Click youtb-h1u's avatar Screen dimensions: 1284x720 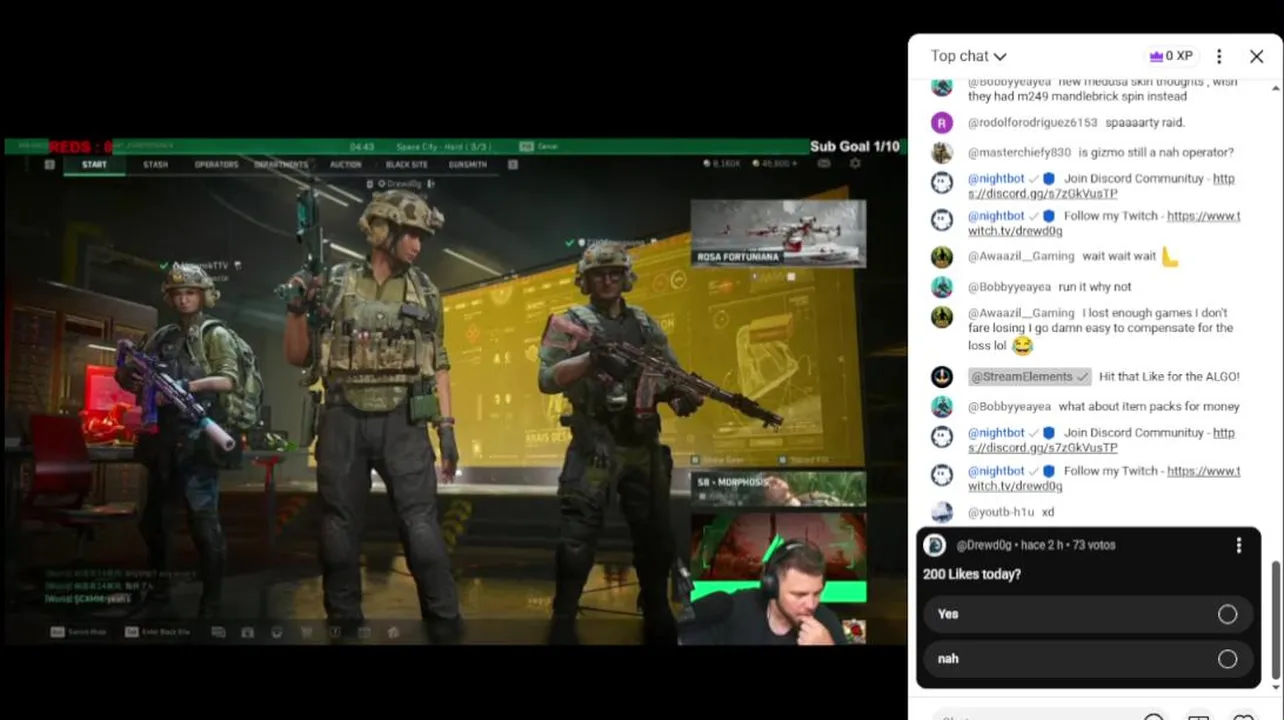tap(942, 512)
